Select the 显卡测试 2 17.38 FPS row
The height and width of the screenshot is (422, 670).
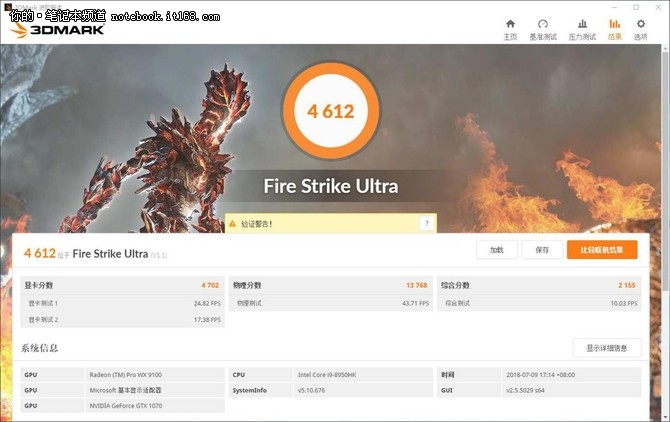click(x=122, y=319)
